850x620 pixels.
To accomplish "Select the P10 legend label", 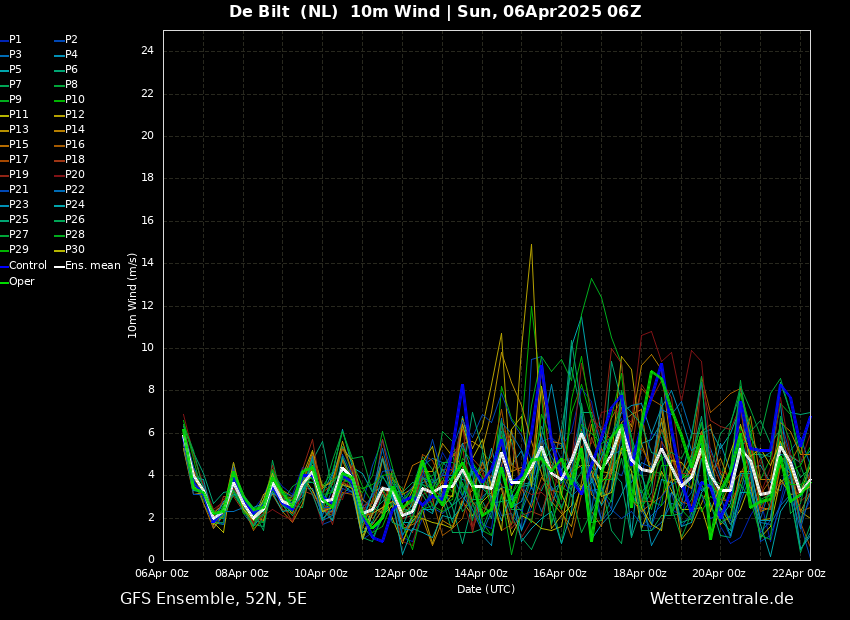I will pyautogui.click(x=74, y=100).
